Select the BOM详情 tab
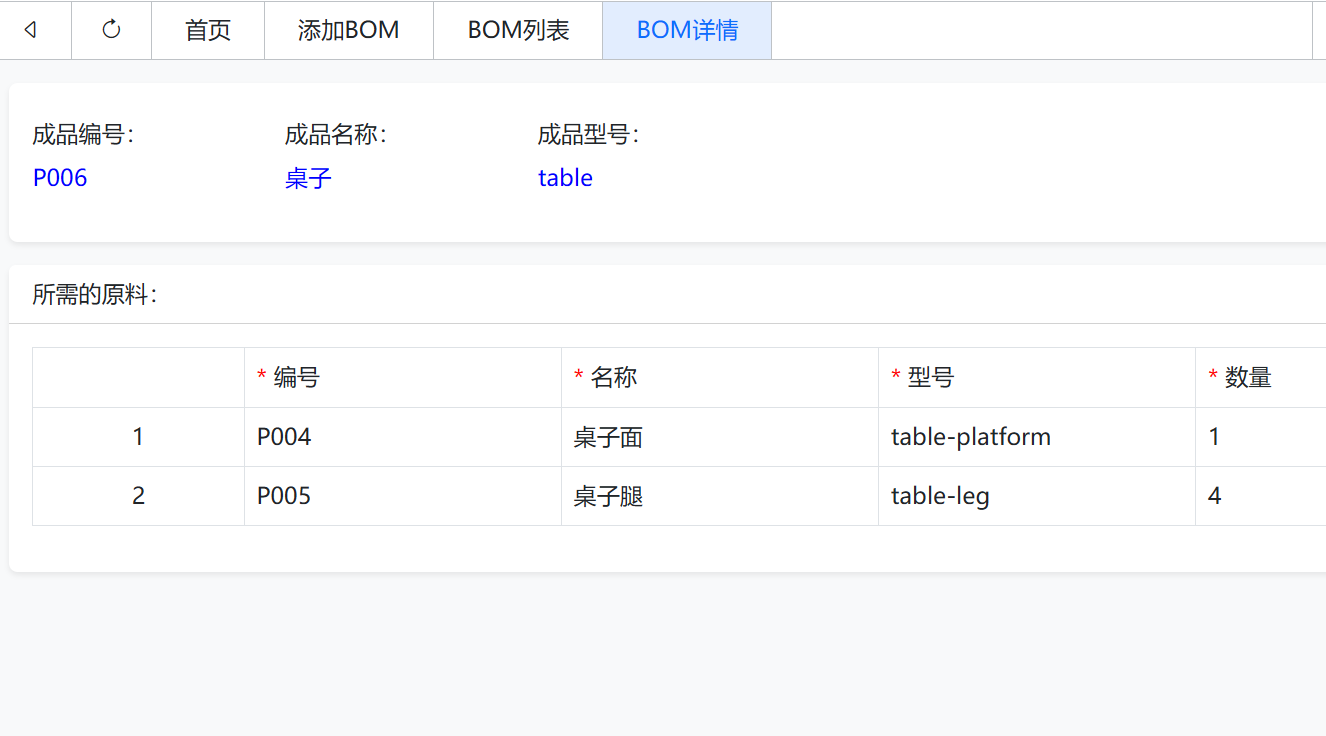 (x=687, y=30)
